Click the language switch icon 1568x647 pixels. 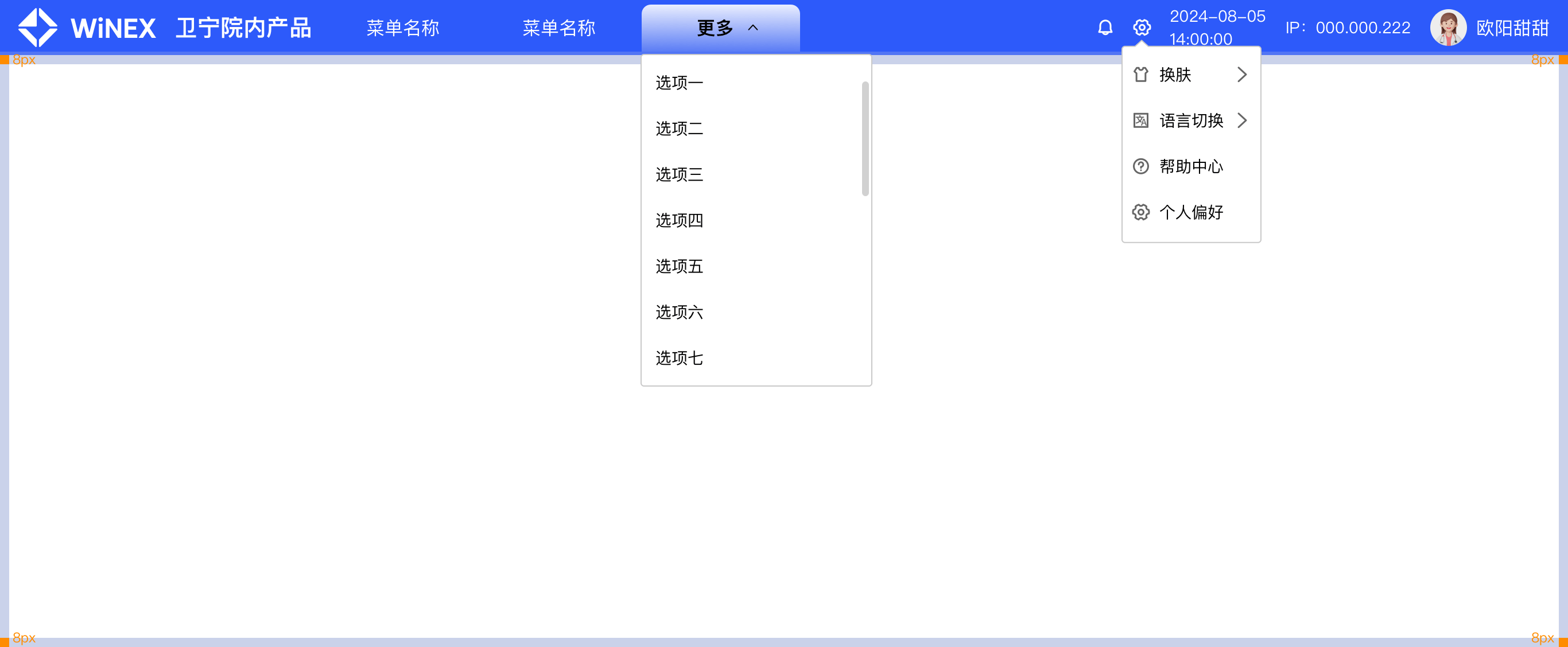[x=1140, y=120]
